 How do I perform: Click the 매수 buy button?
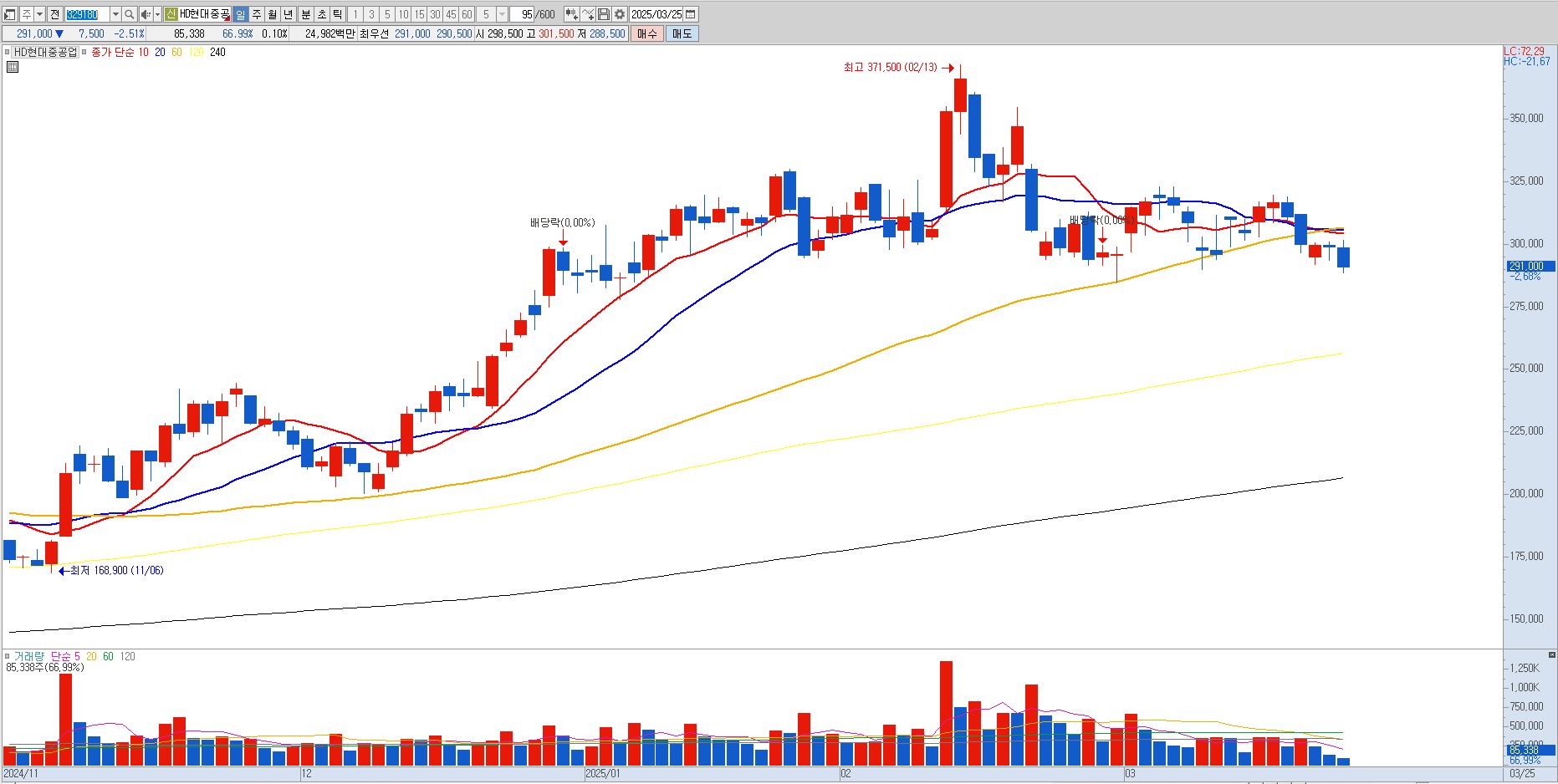point(647,33)
